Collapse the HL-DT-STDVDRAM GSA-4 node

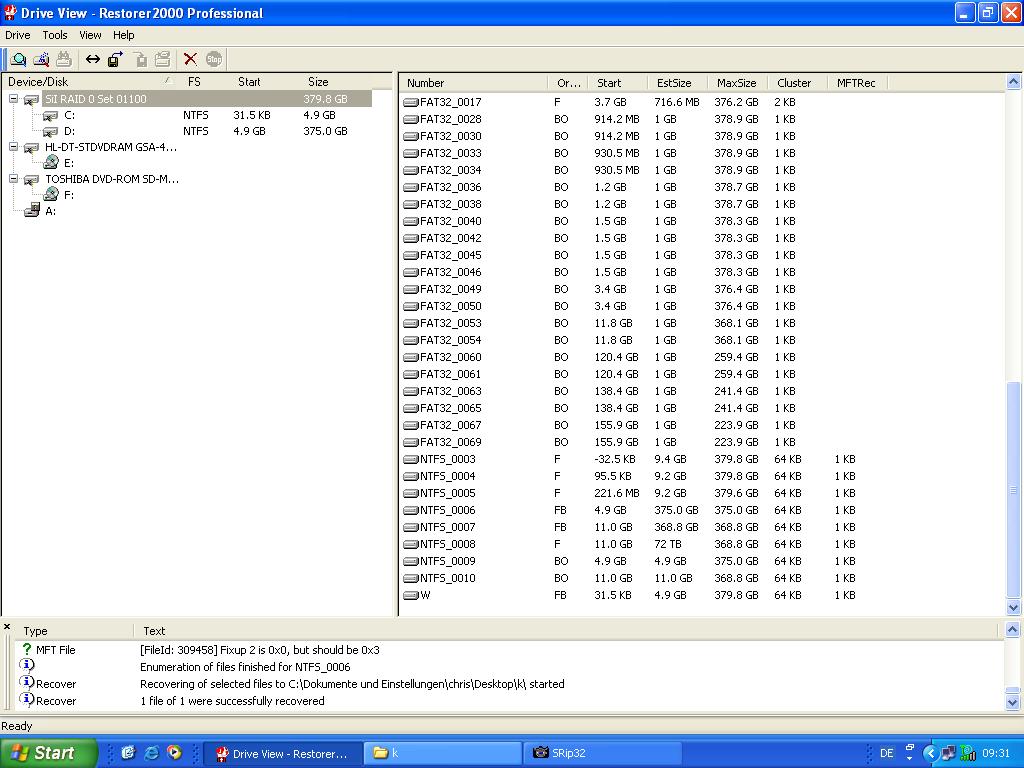(13, 147)
